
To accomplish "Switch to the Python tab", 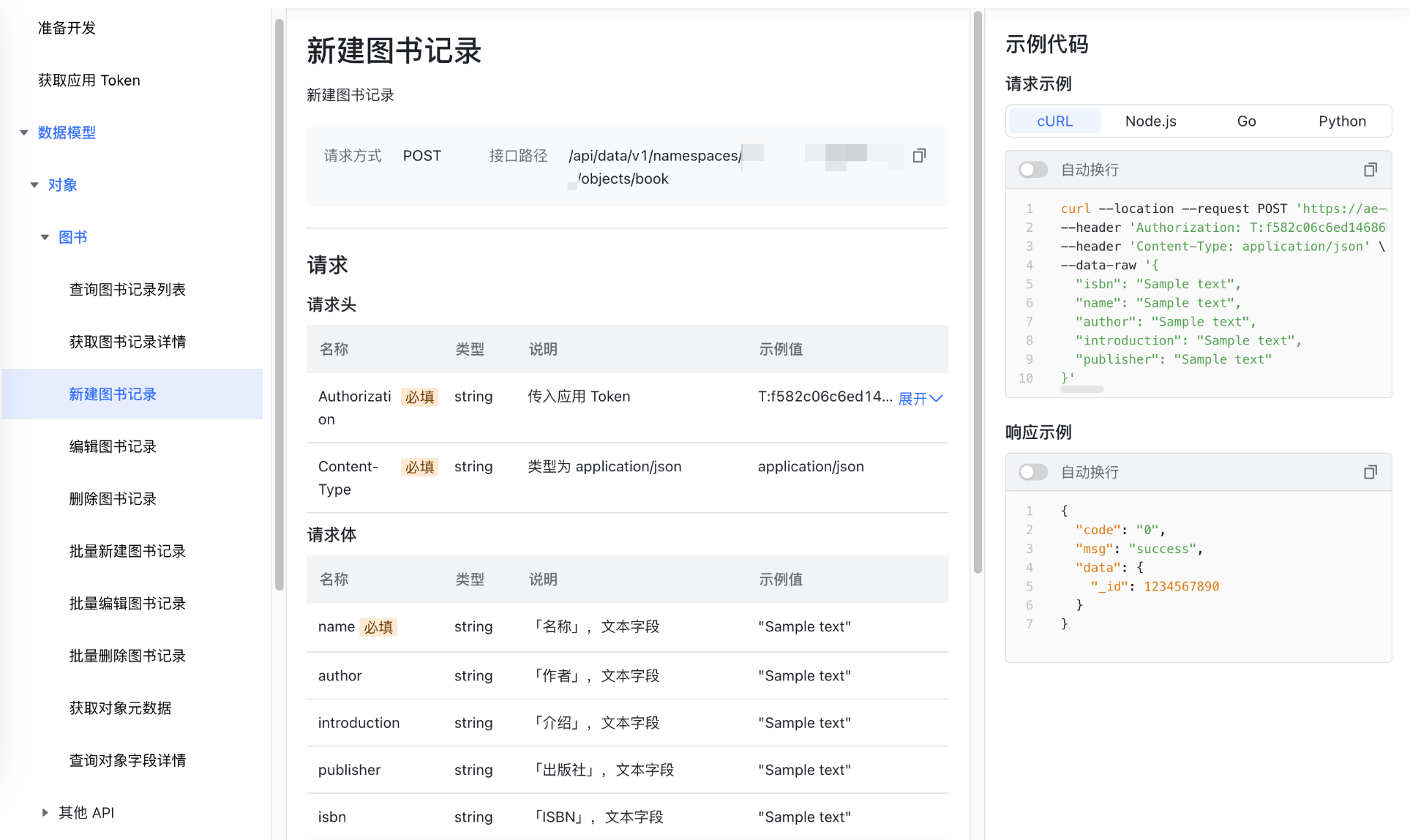I will pyautogui.click(x=1342, y=121).
